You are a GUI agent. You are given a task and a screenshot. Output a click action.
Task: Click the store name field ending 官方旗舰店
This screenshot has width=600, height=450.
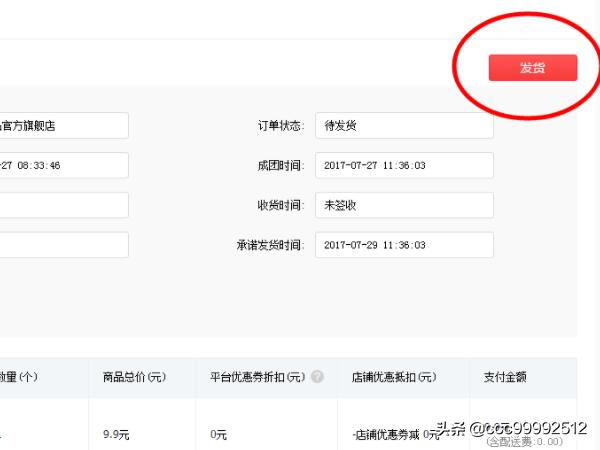(x=64, y=126)
